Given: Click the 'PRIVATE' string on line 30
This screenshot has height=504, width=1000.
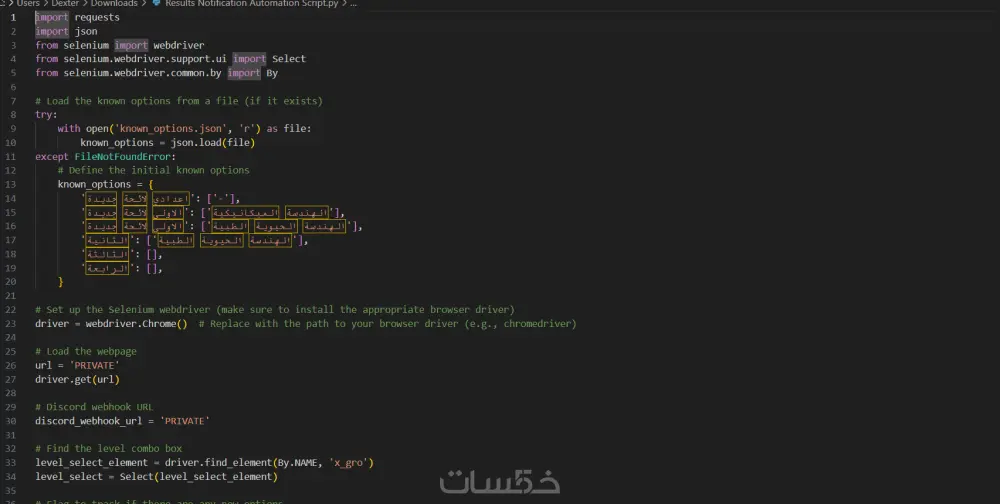Looking at the screenshot, I should 184,421.
